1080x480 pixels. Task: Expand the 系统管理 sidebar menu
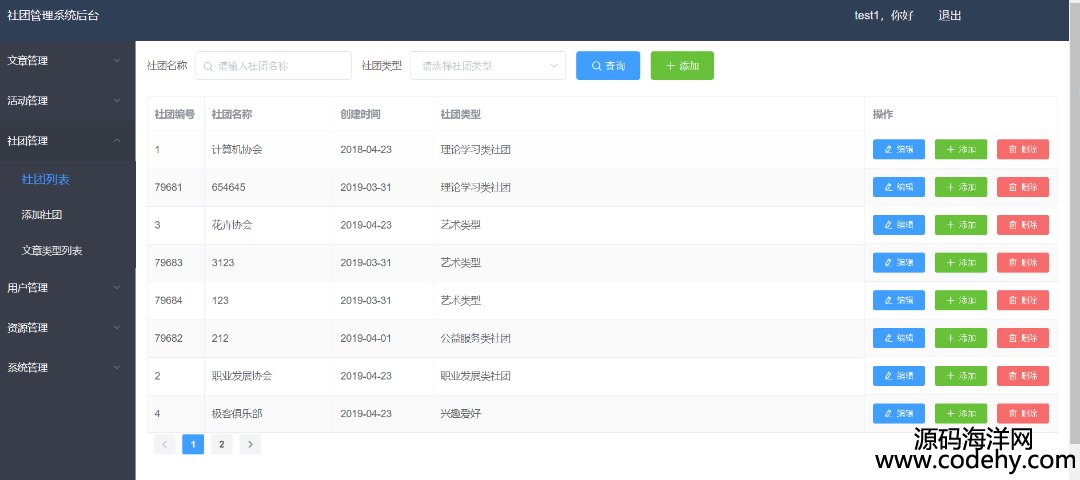point(66,368)
